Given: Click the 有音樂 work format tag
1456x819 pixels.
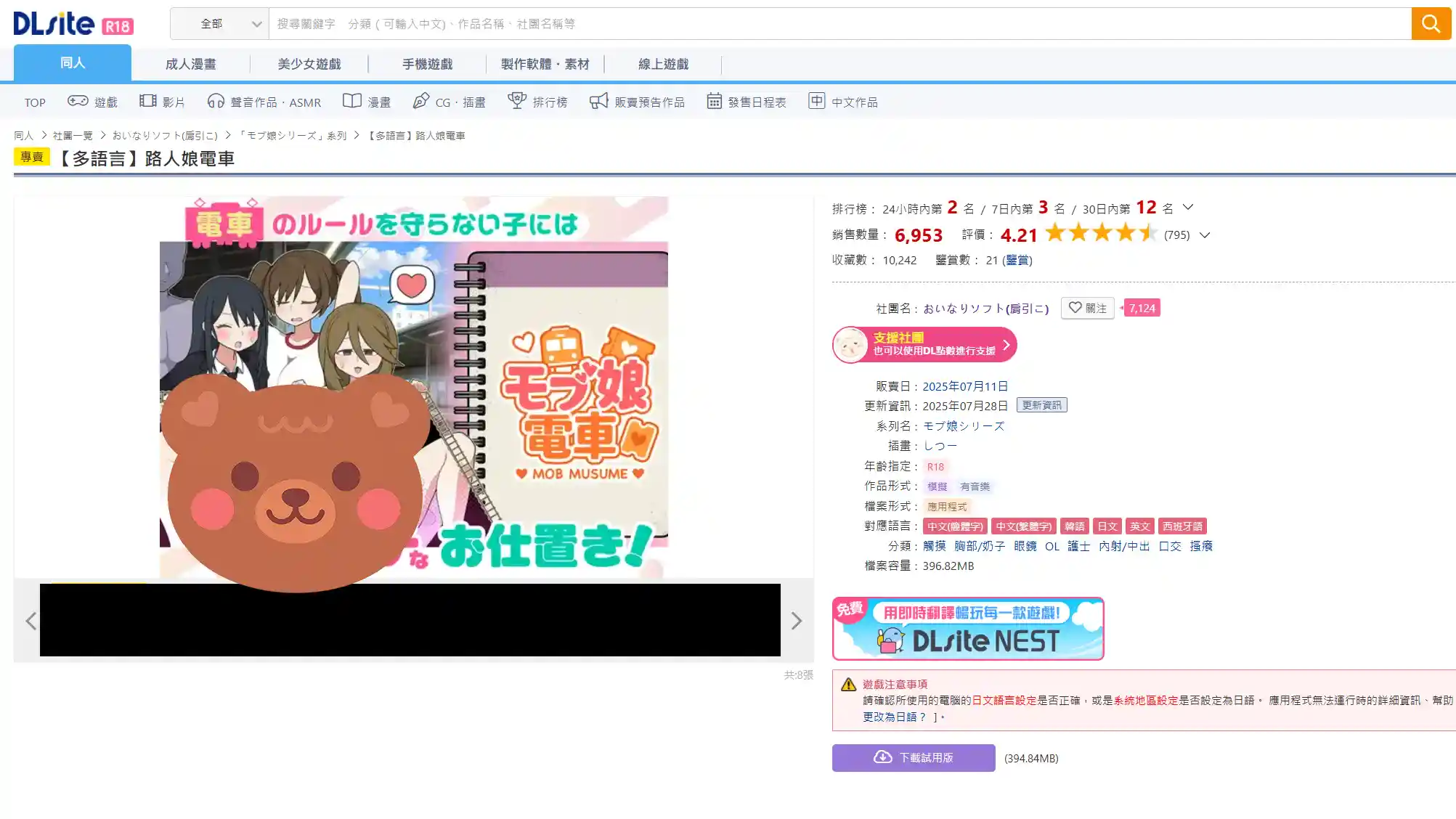Looking at the screenshot, I should [975, 486].
